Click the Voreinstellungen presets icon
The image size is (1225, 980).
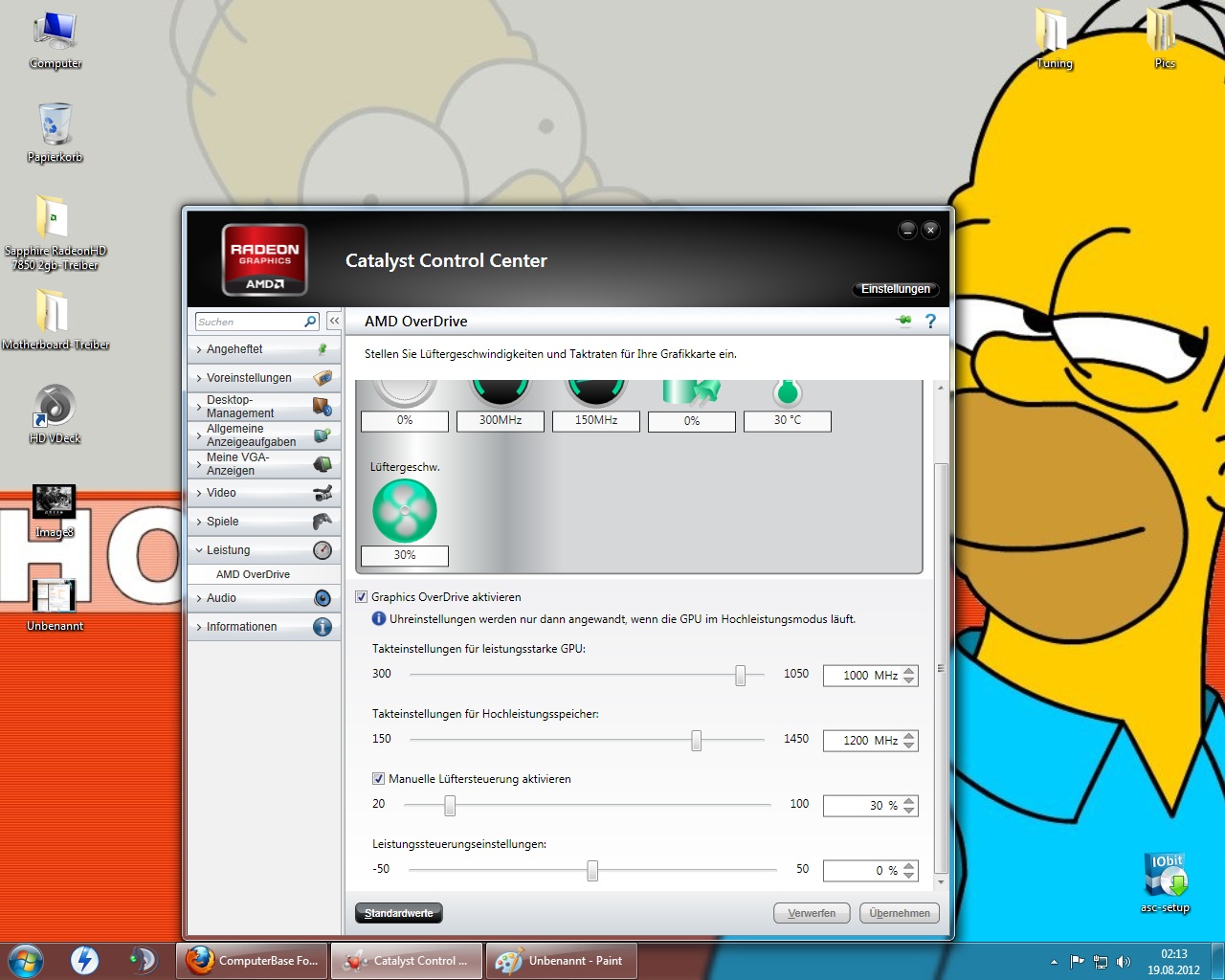coord(323,378)
